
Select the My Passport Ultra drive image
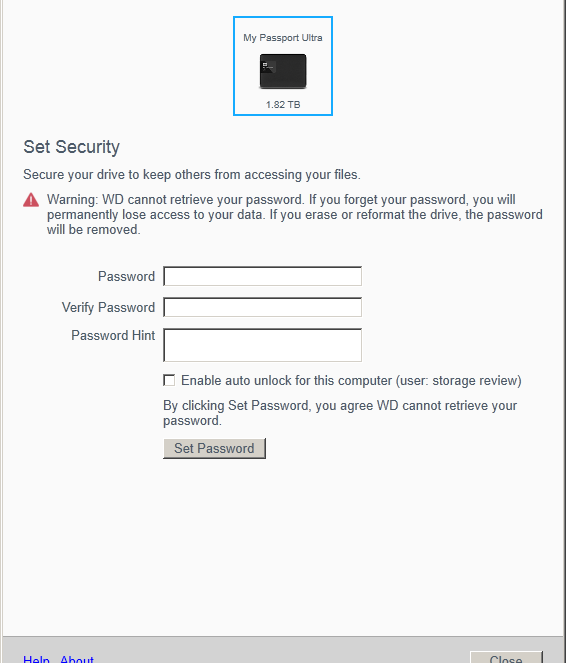pos(283,71)
